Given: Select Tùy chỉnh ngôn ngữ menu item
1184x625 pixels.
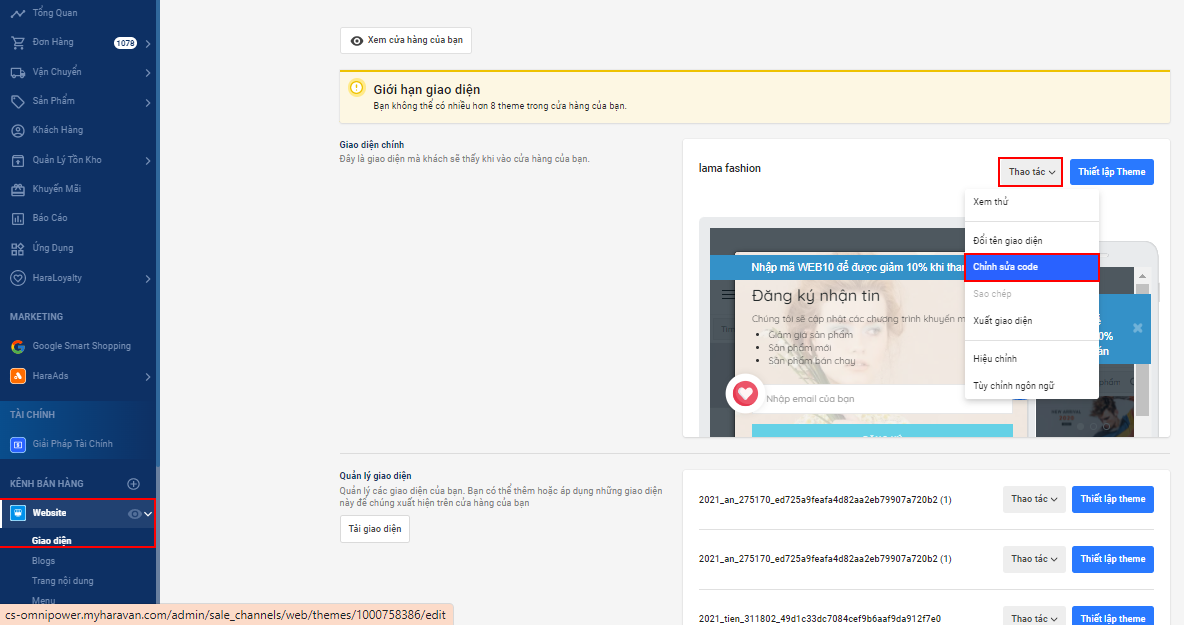Looking at the screenshot, I should (1031, 386).
